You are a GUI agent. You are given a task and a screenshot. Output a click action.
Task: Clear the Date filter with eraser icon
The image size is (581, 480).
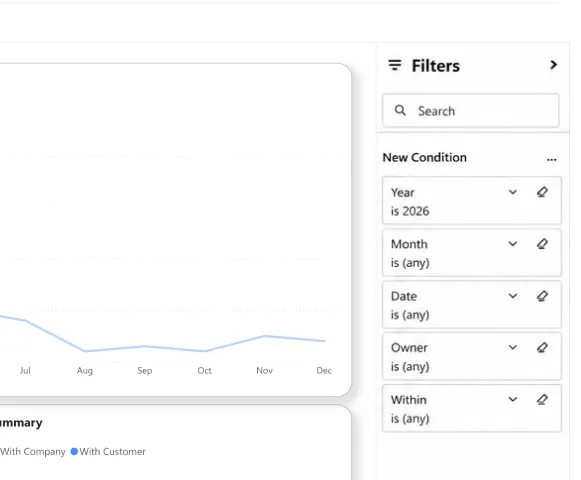coord(542,296)
